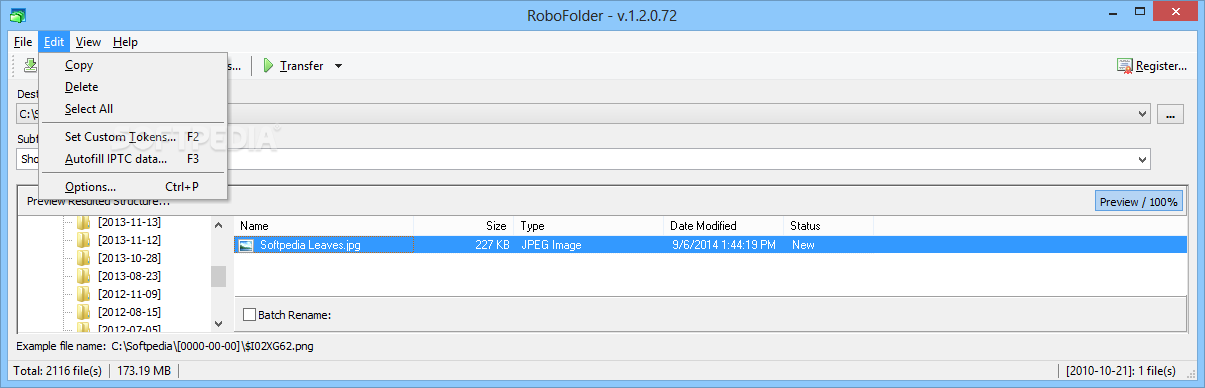Image resolution: width=1205 pixels, height=388 pixels.
Task: Open the File menu
Action: (x=23, y=42)
